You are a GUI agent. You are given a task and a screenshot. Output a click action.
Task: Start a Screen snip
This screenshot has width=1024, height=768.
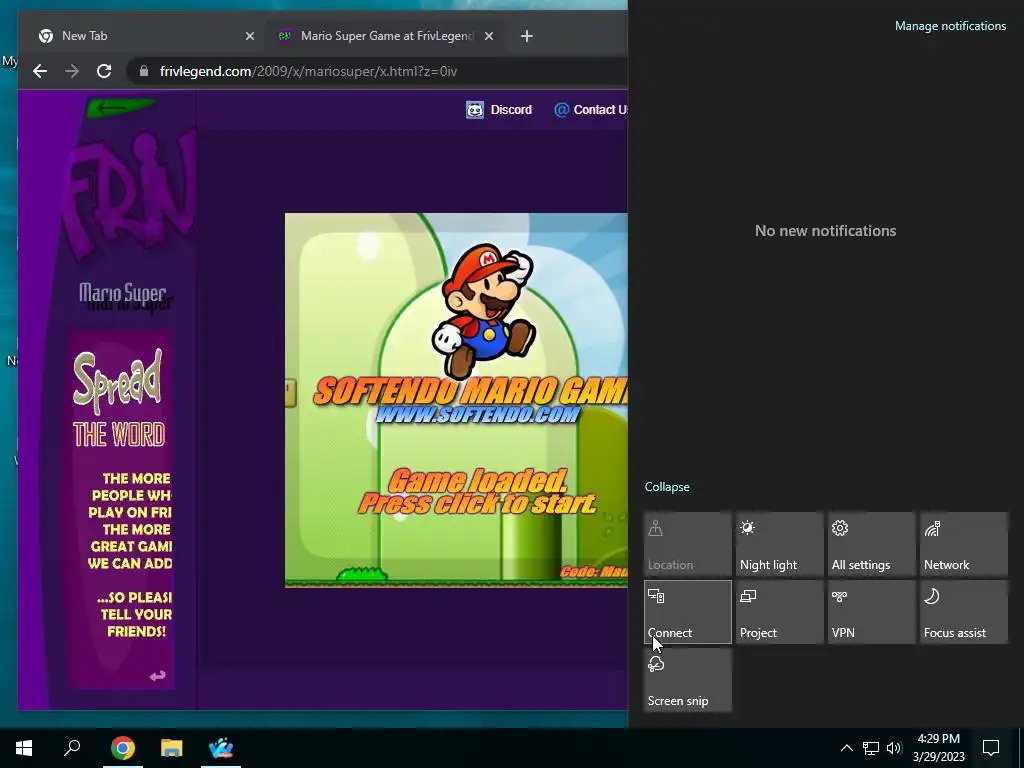click(x=688, y=680)
